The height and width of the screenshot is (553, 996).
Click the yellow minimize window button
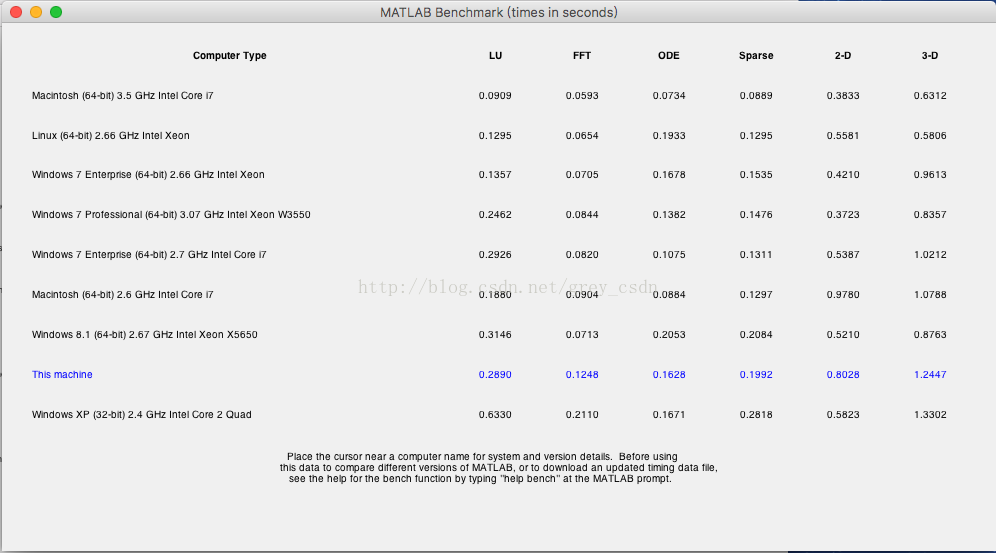point(36,12)
